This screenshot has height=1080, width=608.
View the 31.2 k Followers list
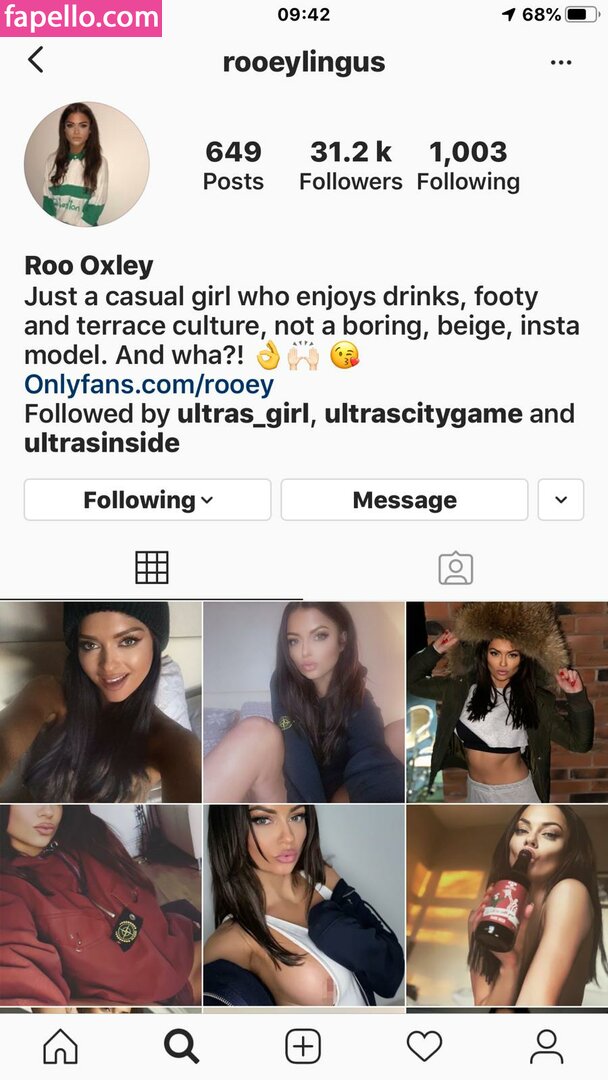pyautogui.click(x=350, y=166)
